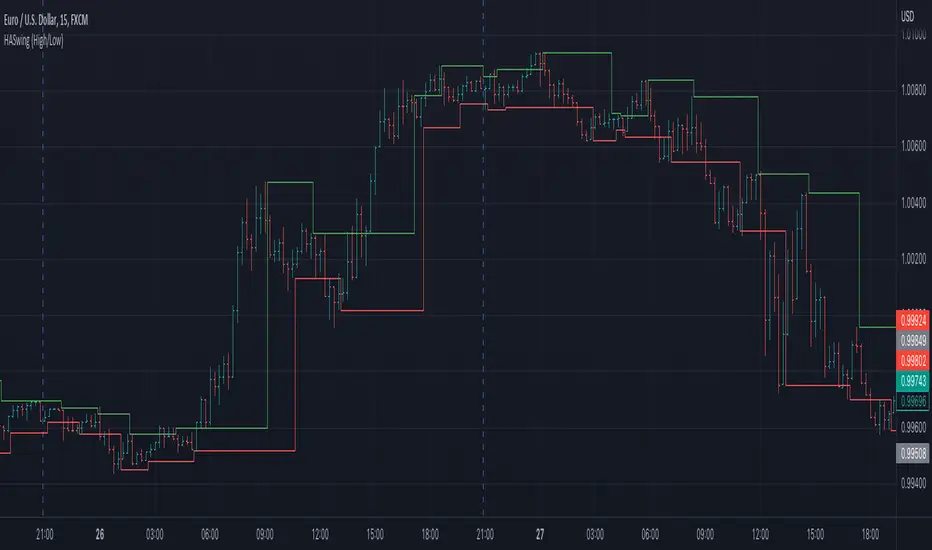Click the 0.99400 price axis tick

912,485
